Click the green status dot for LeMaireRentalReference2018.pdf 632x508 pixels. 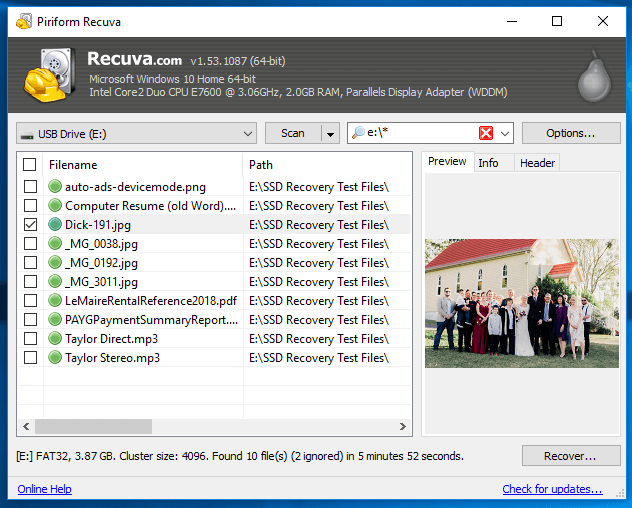[x=54, y=300]
